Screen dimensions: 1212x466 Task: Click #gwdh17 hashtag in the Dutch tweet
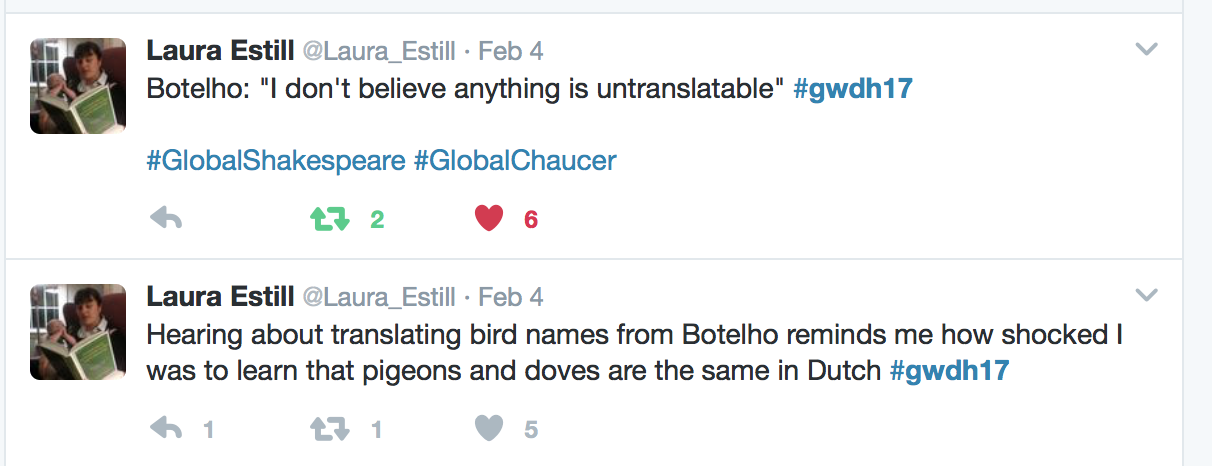click(x=949, y=370)
